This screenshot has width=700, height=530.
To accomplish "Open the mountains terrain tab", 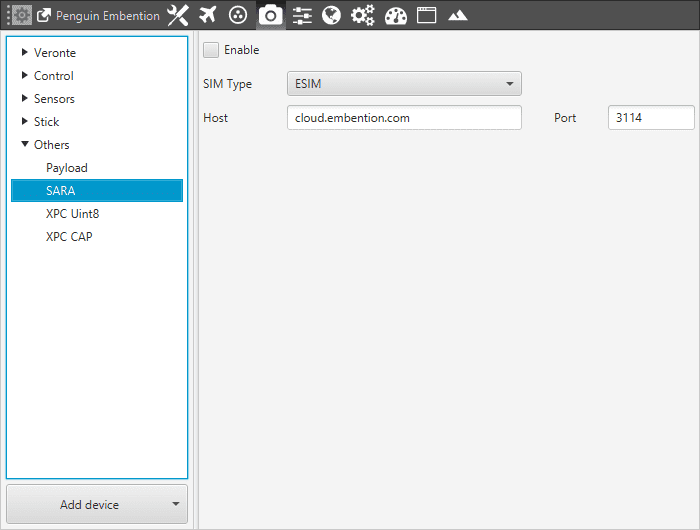I will pos(458,16).
